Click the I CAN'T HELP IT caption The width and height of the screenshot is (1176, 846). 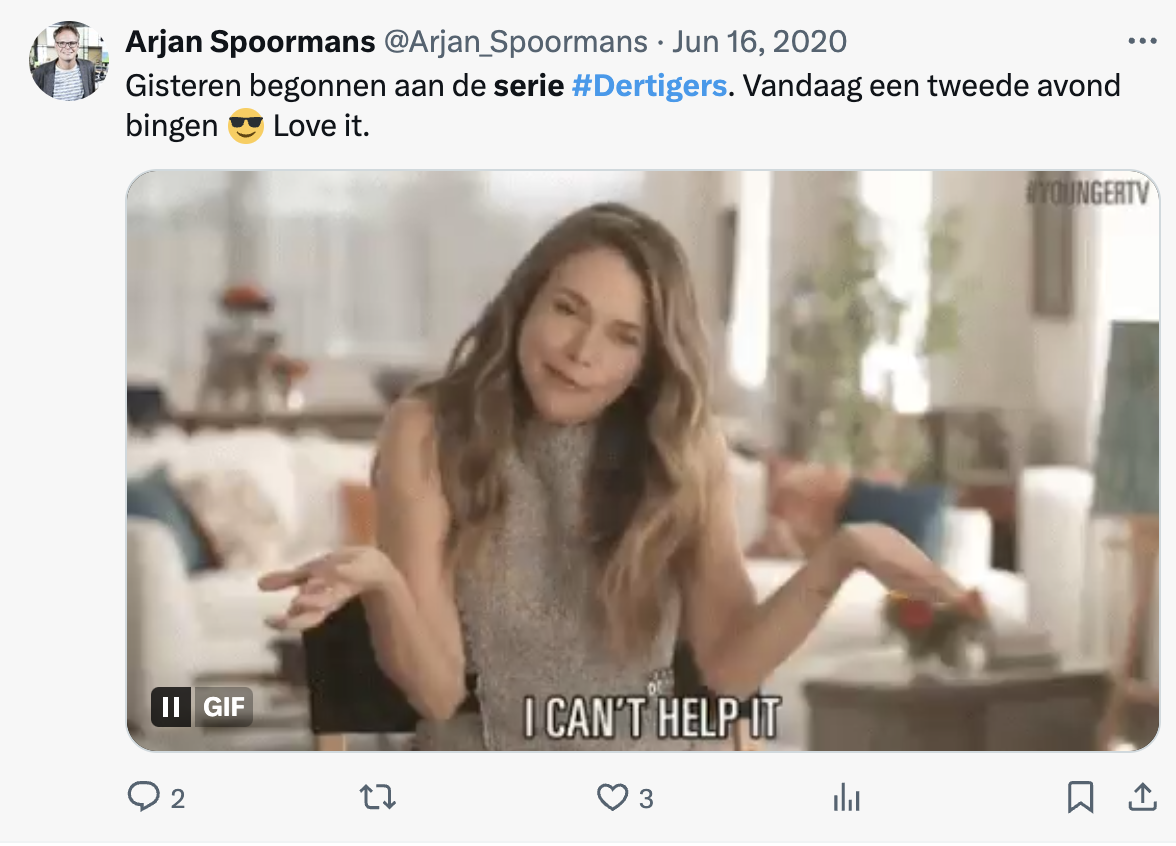tap(652, 718)
